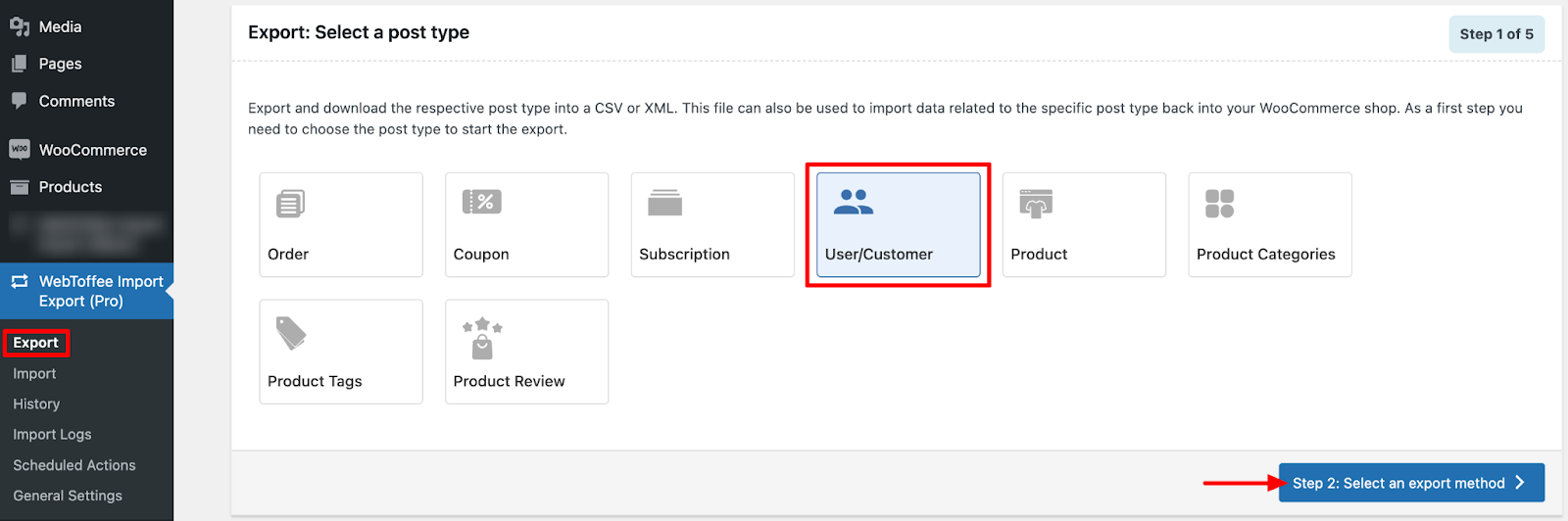Click the Products archive box icon
This screenshot has width=1568, height=521.
[x=20, y=187]
